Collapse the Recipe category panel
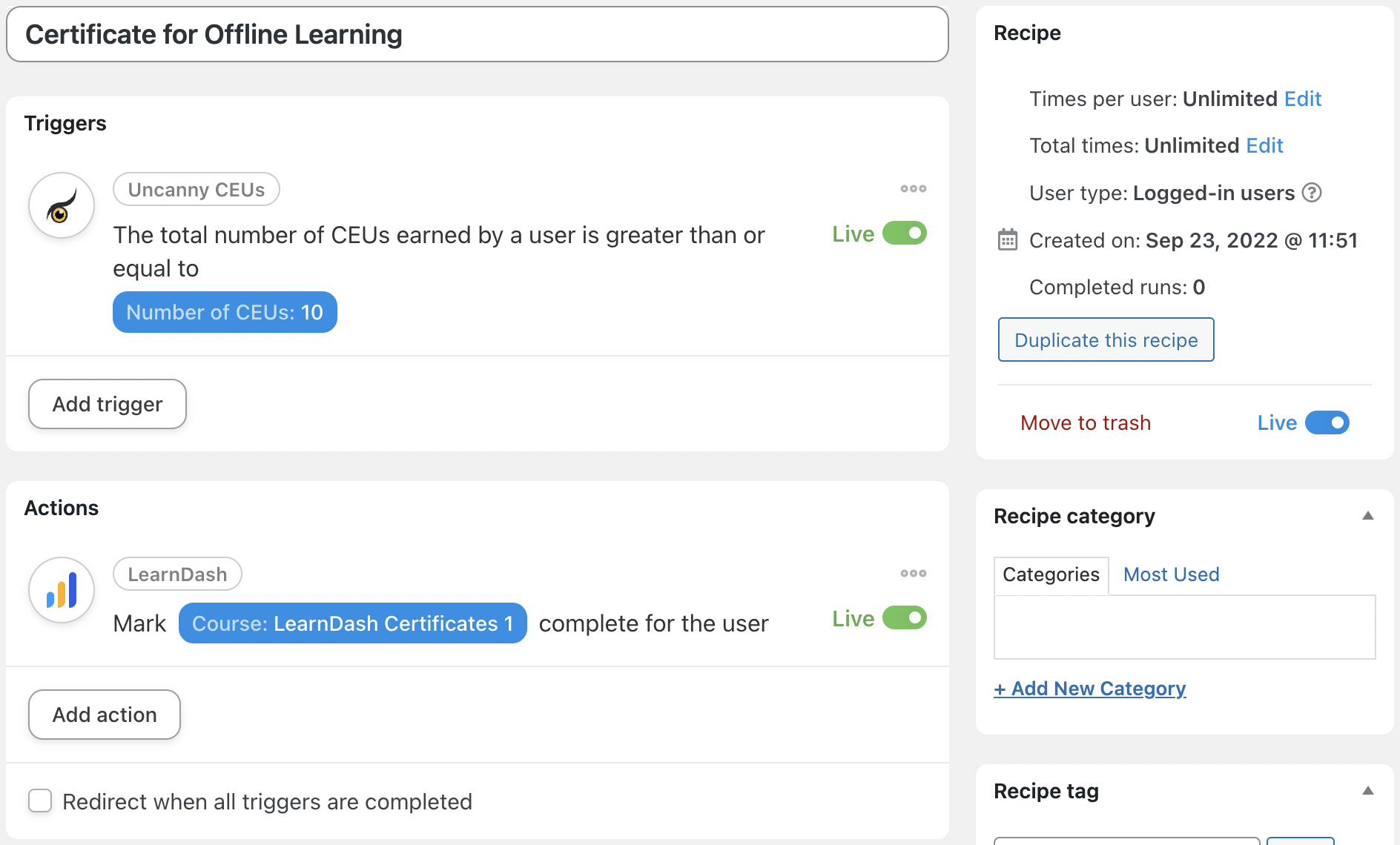1400x845 pixels. click(1368, 515)
